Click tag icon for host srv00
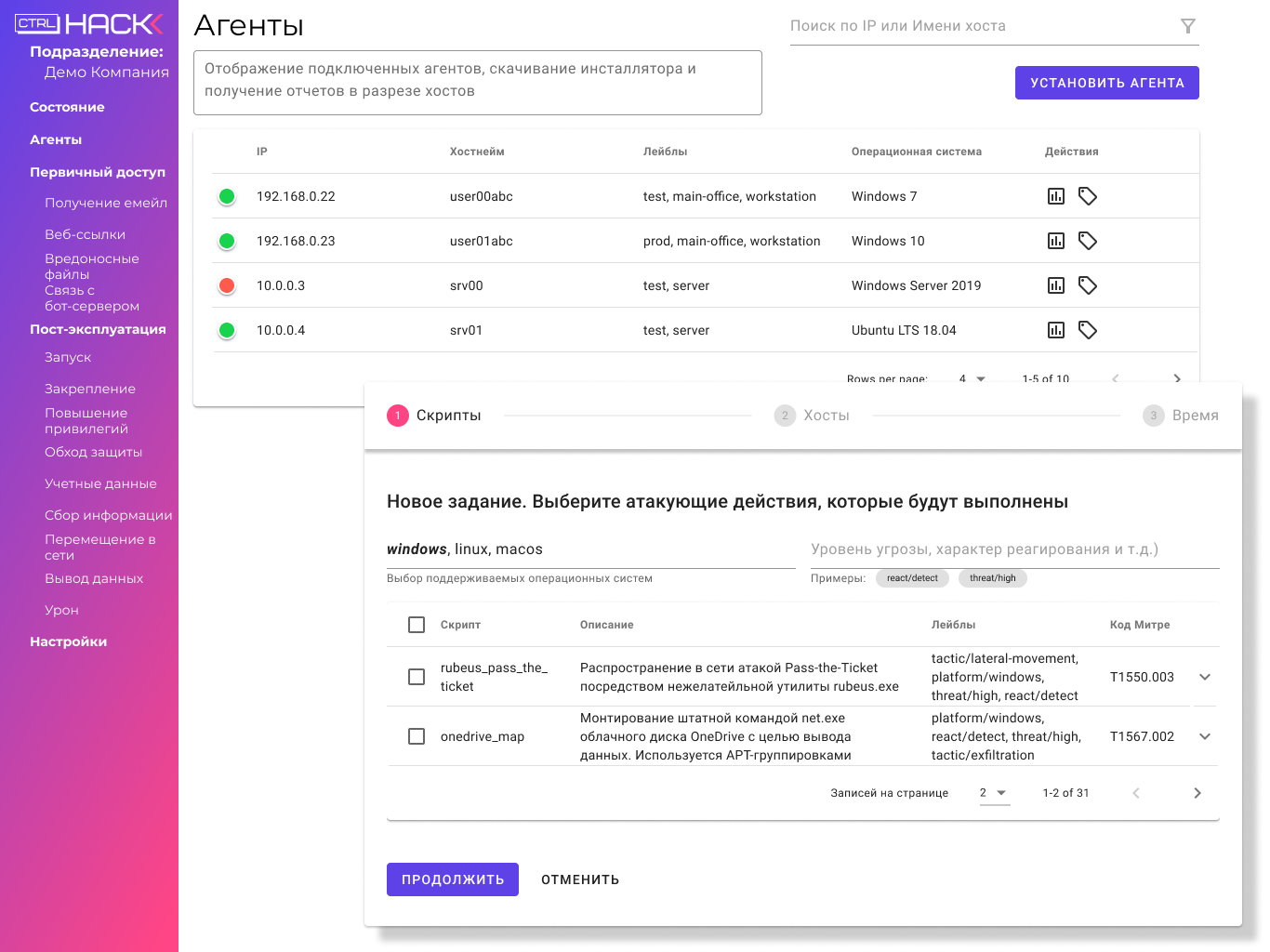Screen dimensions: 1270x952 click(1088, 285)
